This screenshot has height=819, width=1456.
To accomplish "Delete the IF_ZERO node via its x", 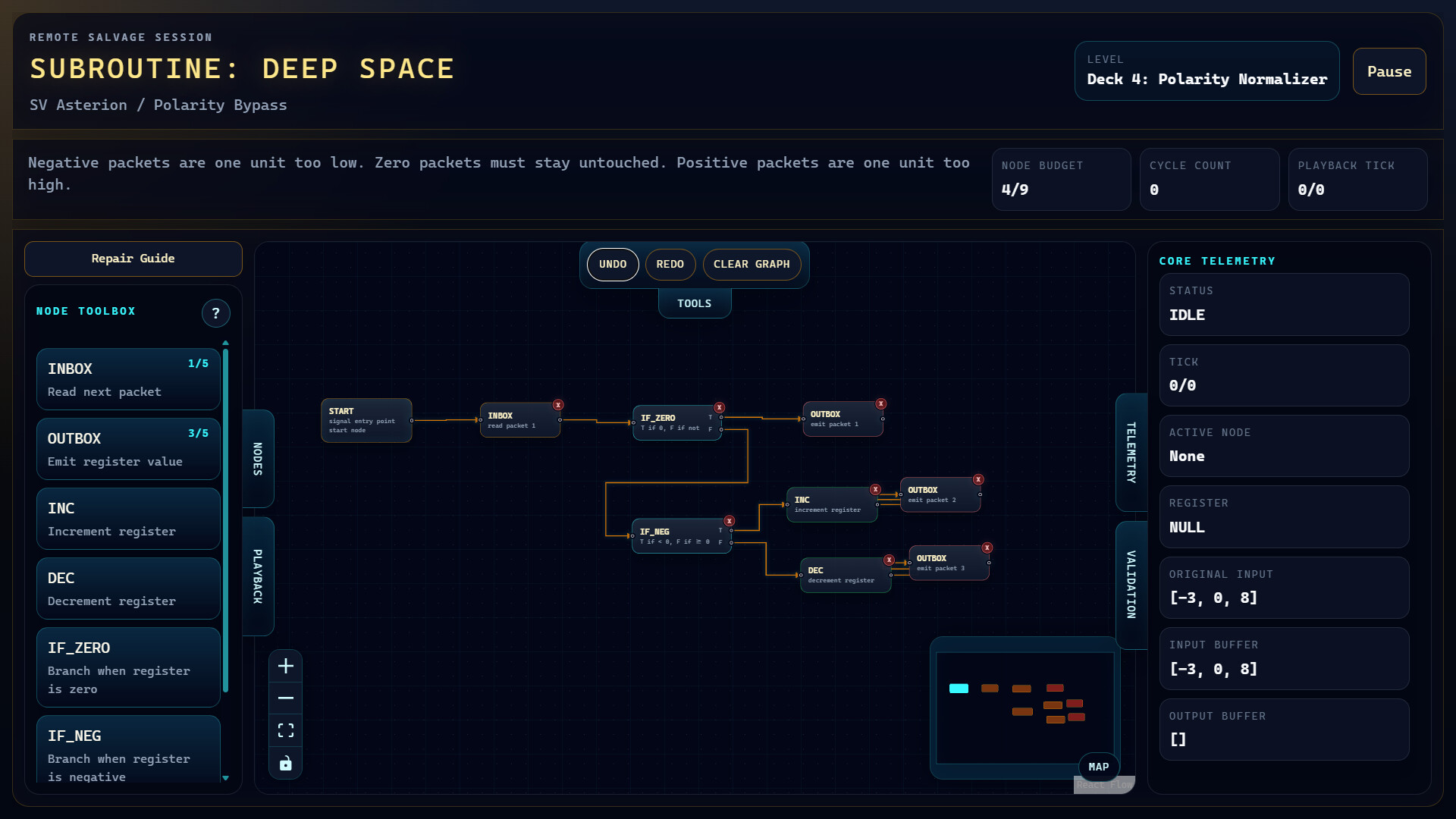I will pos(720,408).
